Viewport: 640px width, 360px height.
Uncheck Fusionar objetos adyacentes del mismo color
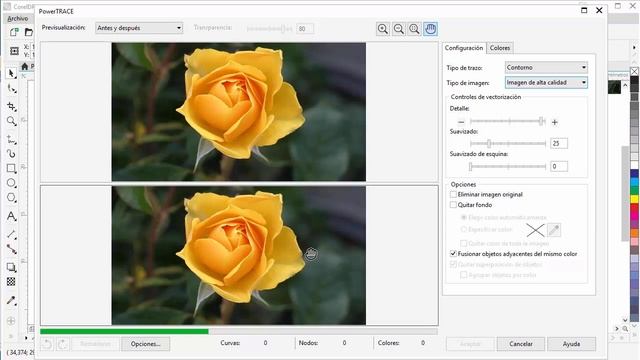(453, 253)
